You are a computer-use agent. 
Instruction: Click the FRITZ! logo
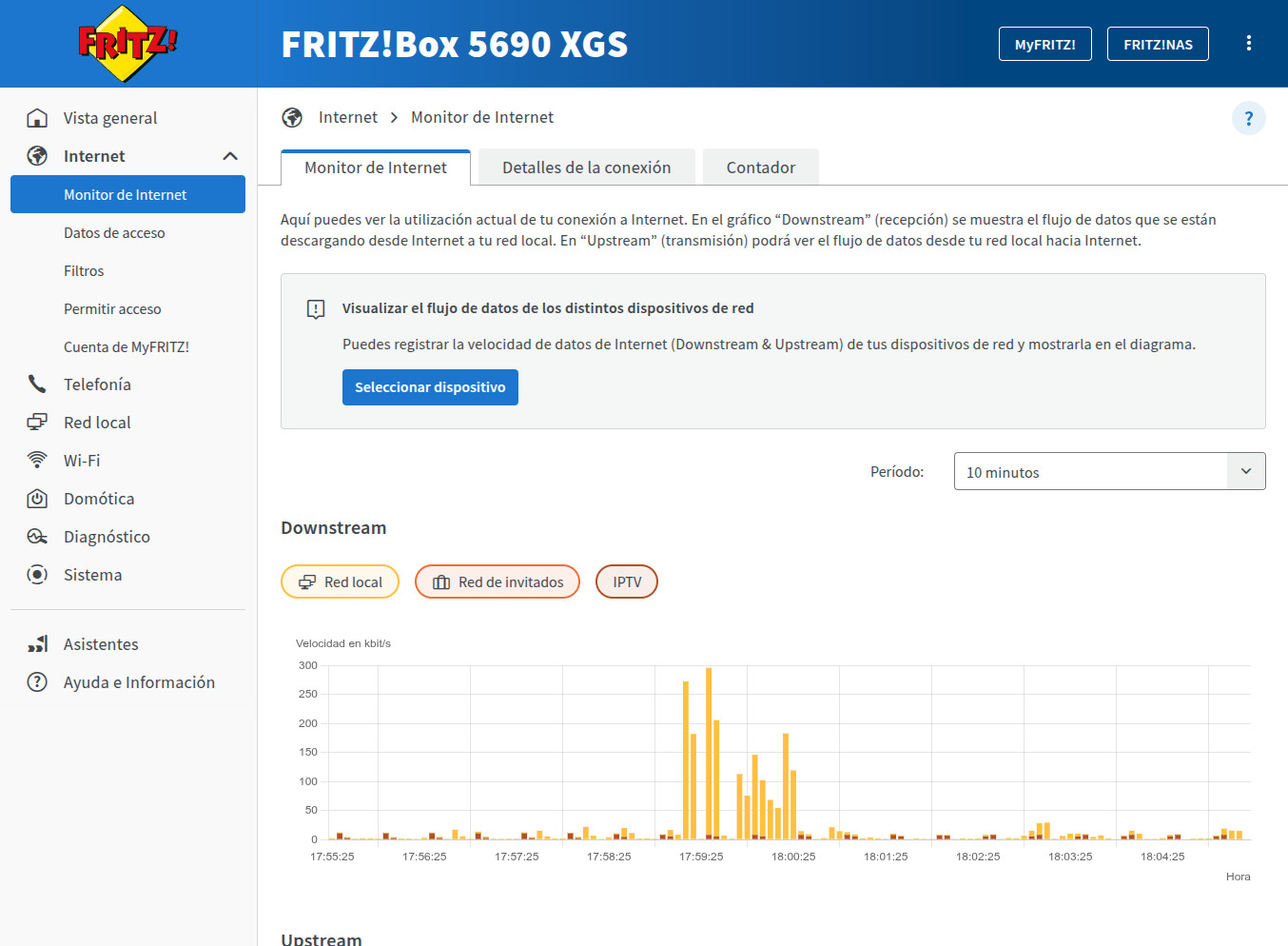[127, 43]
